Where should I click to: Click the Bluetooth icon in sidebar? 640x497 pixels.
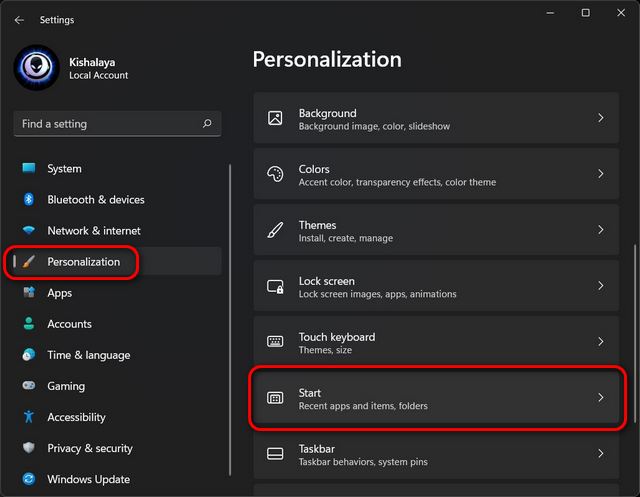click(29, 199)
